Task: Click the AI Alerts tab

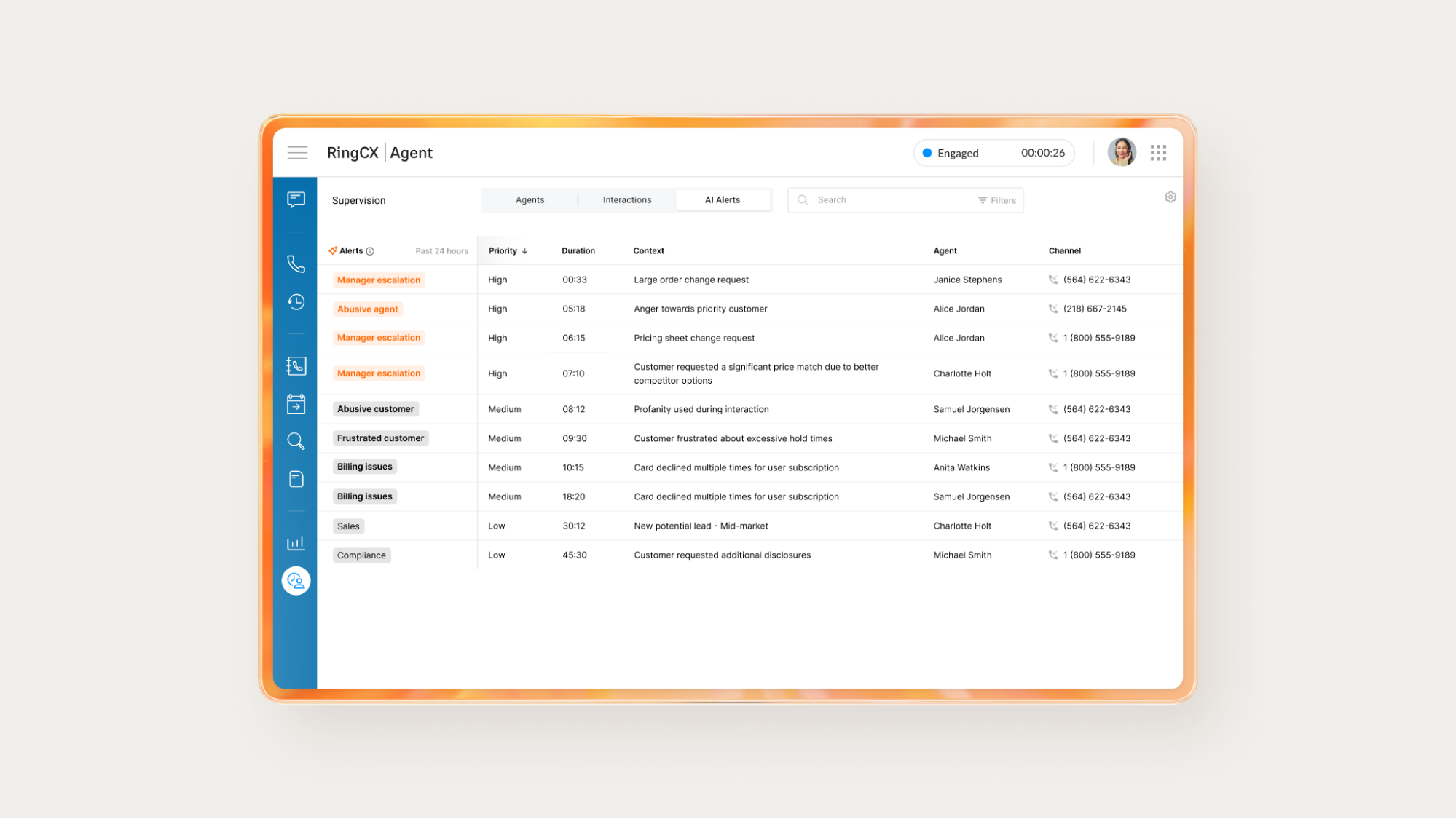Action: coord(721,199)
